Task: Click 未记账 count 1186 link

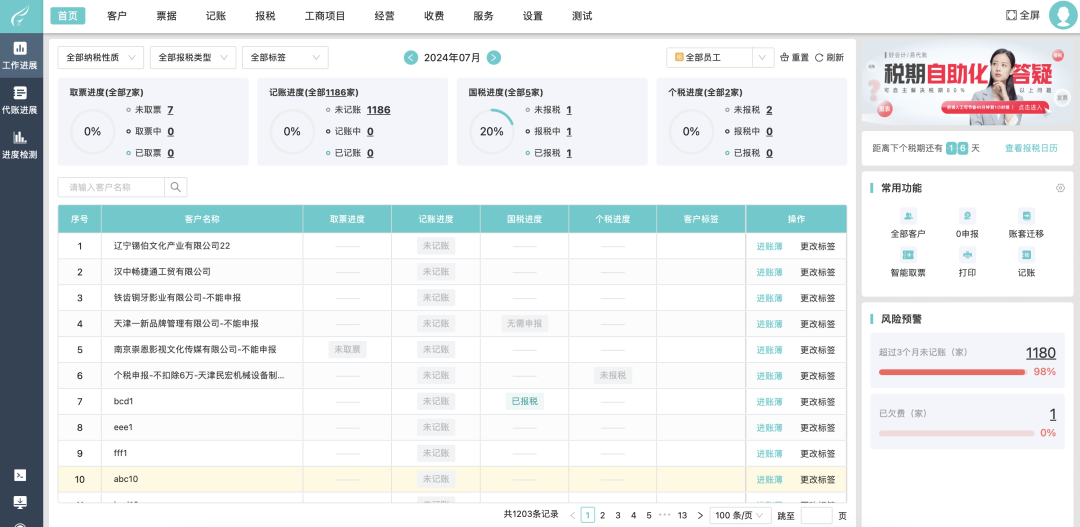Action: click(379, 110)
